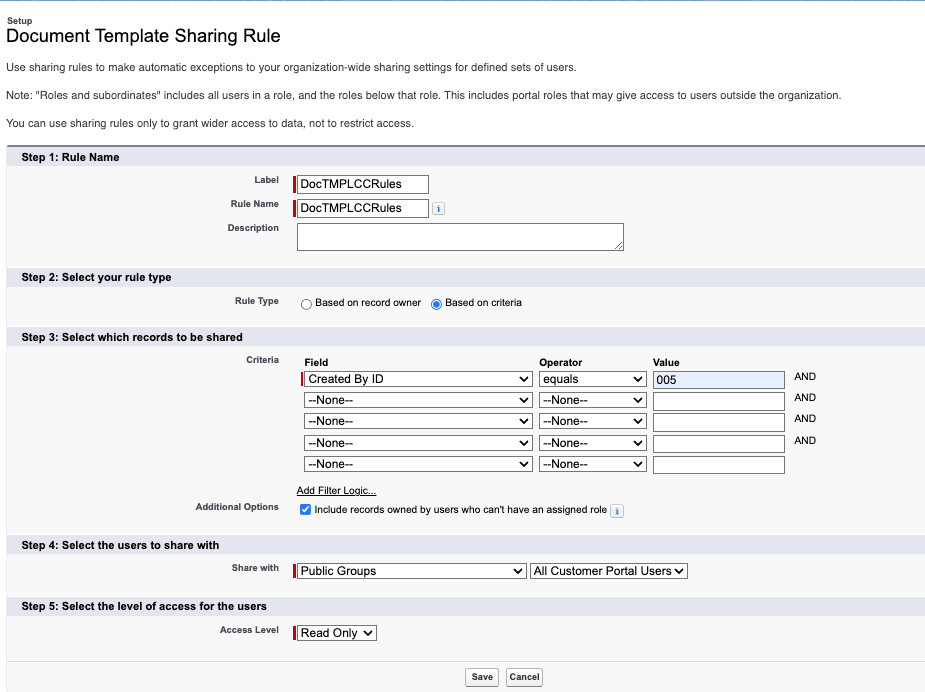Click the info icon next to Additional Options checkbox

617,510
